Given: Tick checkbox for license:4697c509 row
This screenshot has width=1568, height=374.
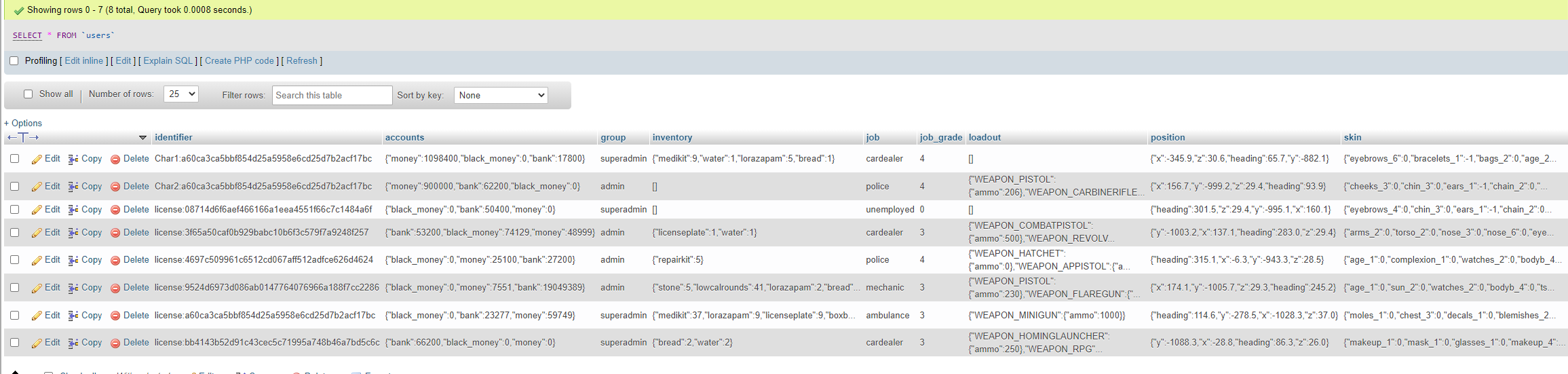Looking at the screenshot, I should (x=14, y=260).
